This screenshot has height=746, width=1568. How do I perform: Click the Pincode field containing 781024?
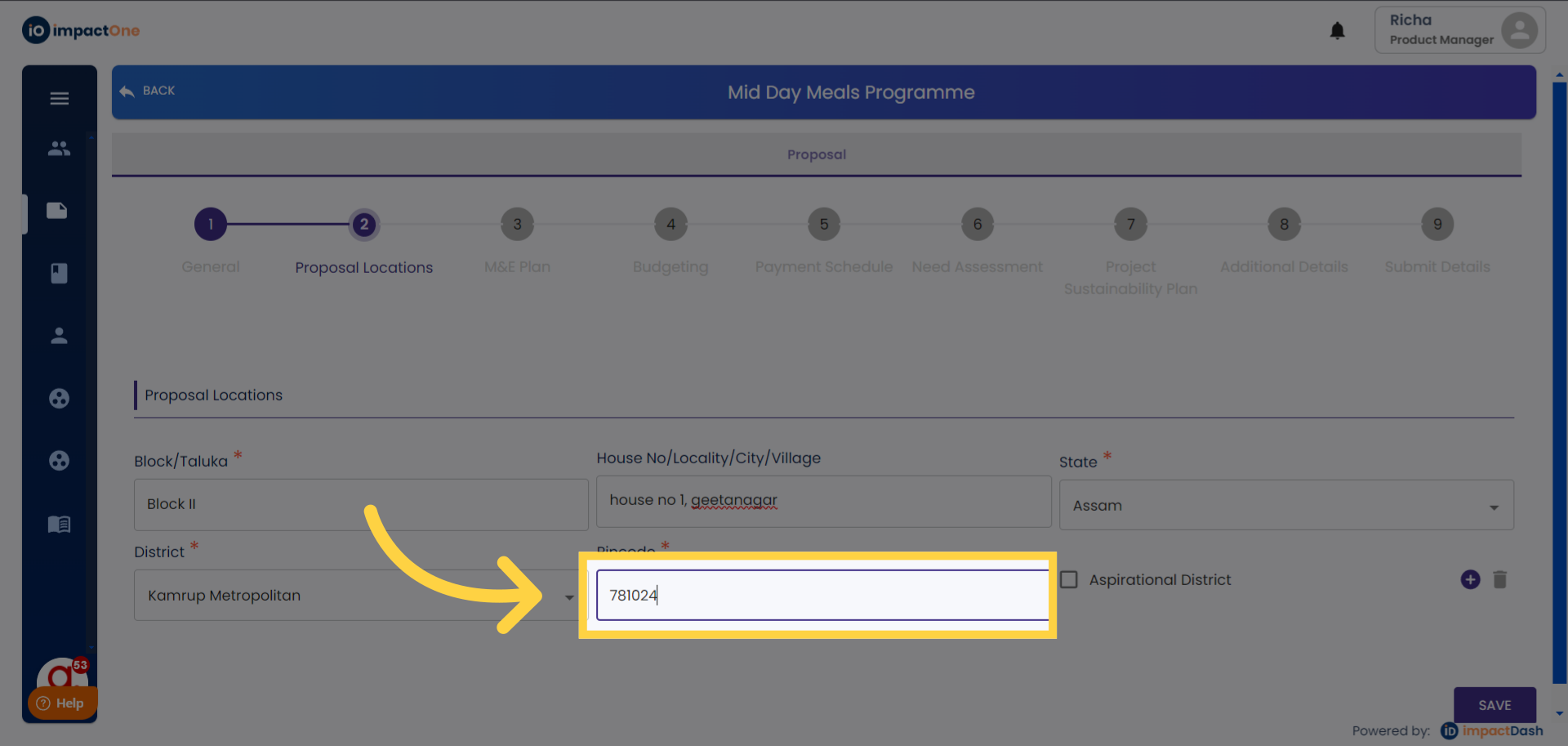pos(822,596)
